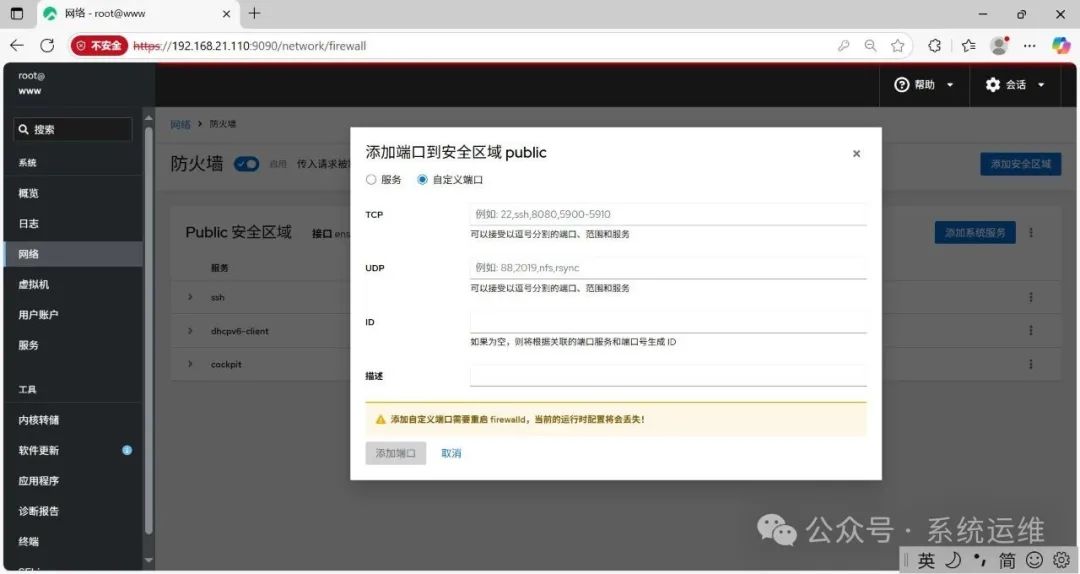Click the favorites star icon in address bar
The image size is (1080, 574).
click(x=897, y=46)
